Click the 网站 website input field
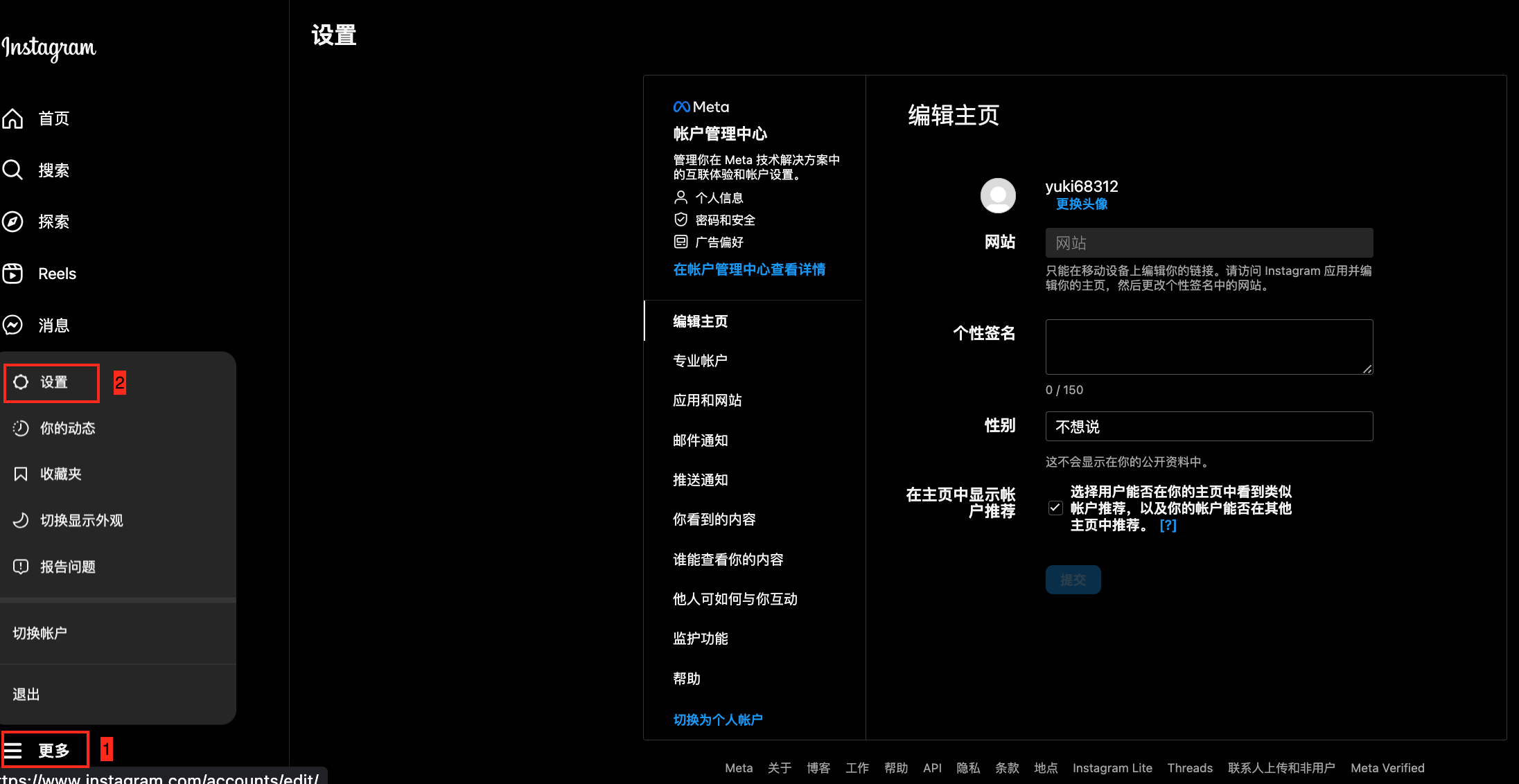Image resolution: width=1519 pixels, height=784 pixels. (1209, 242)
